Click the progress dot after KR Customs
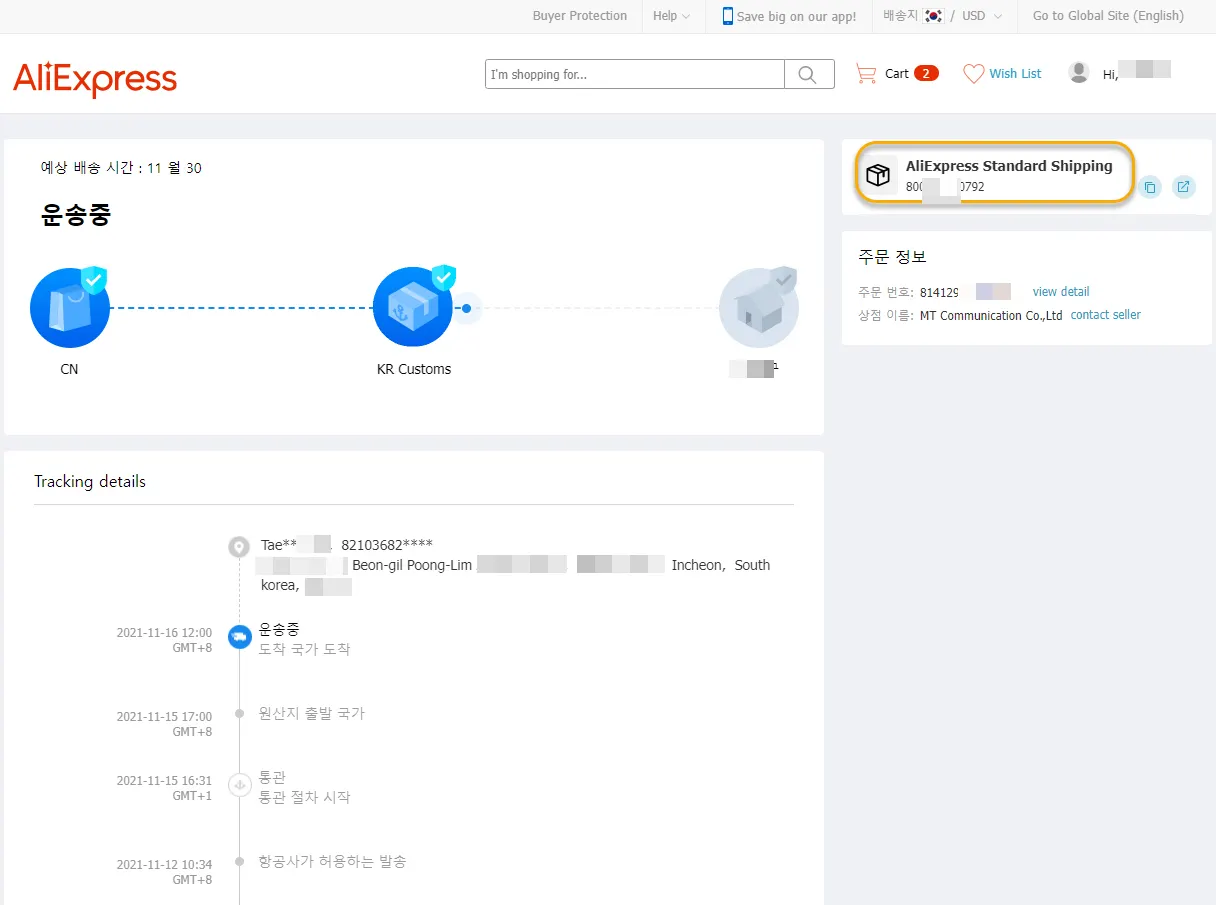This screenshot has height=905, width=1216. tap(466, 308)
